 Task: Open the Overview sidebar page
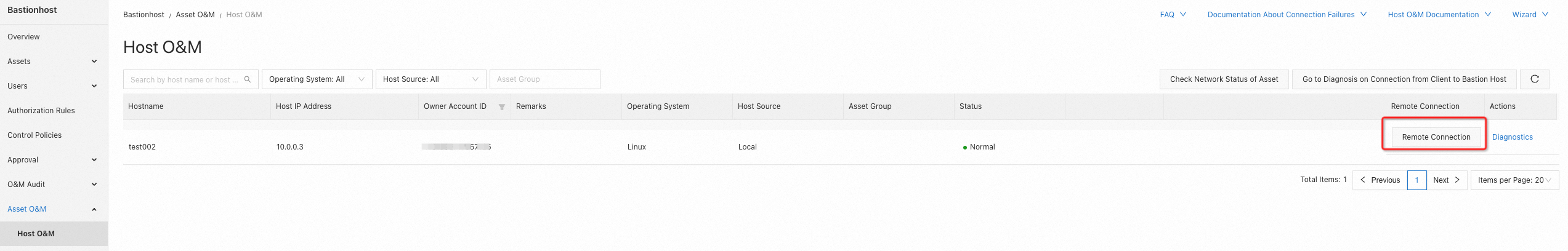(23, 37)
